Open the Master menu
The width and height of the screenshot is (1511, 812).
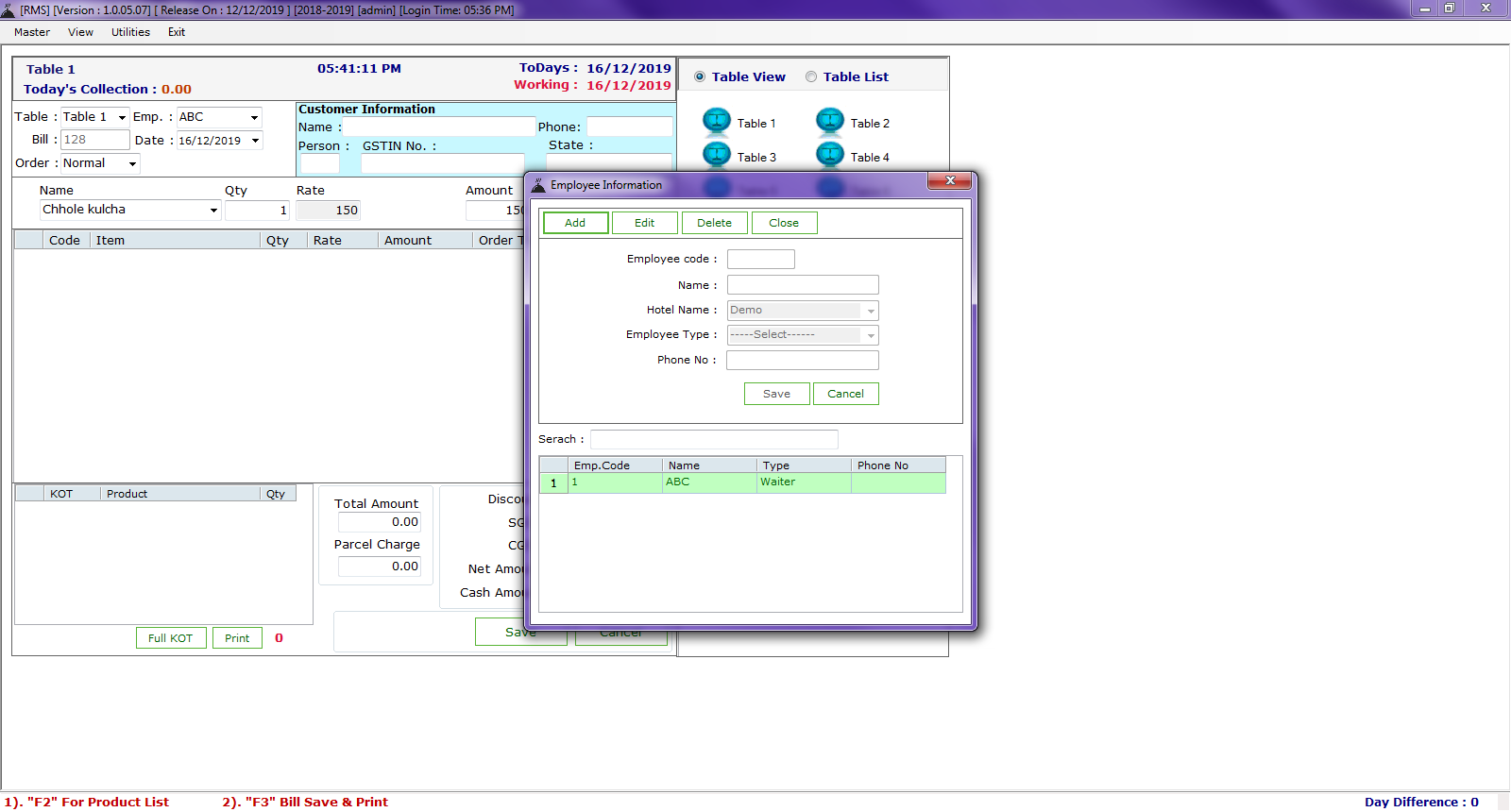[32, 32]
